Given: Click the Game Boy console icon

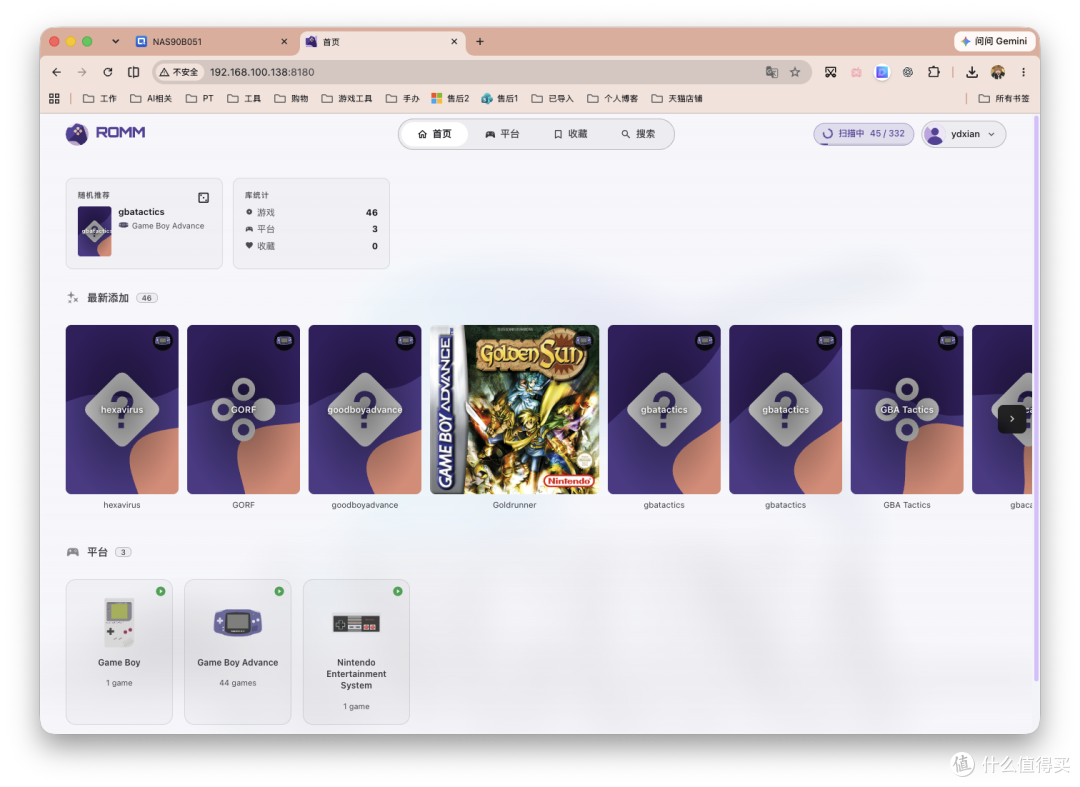Looking at the screenshot, I should tap(119, 622).
